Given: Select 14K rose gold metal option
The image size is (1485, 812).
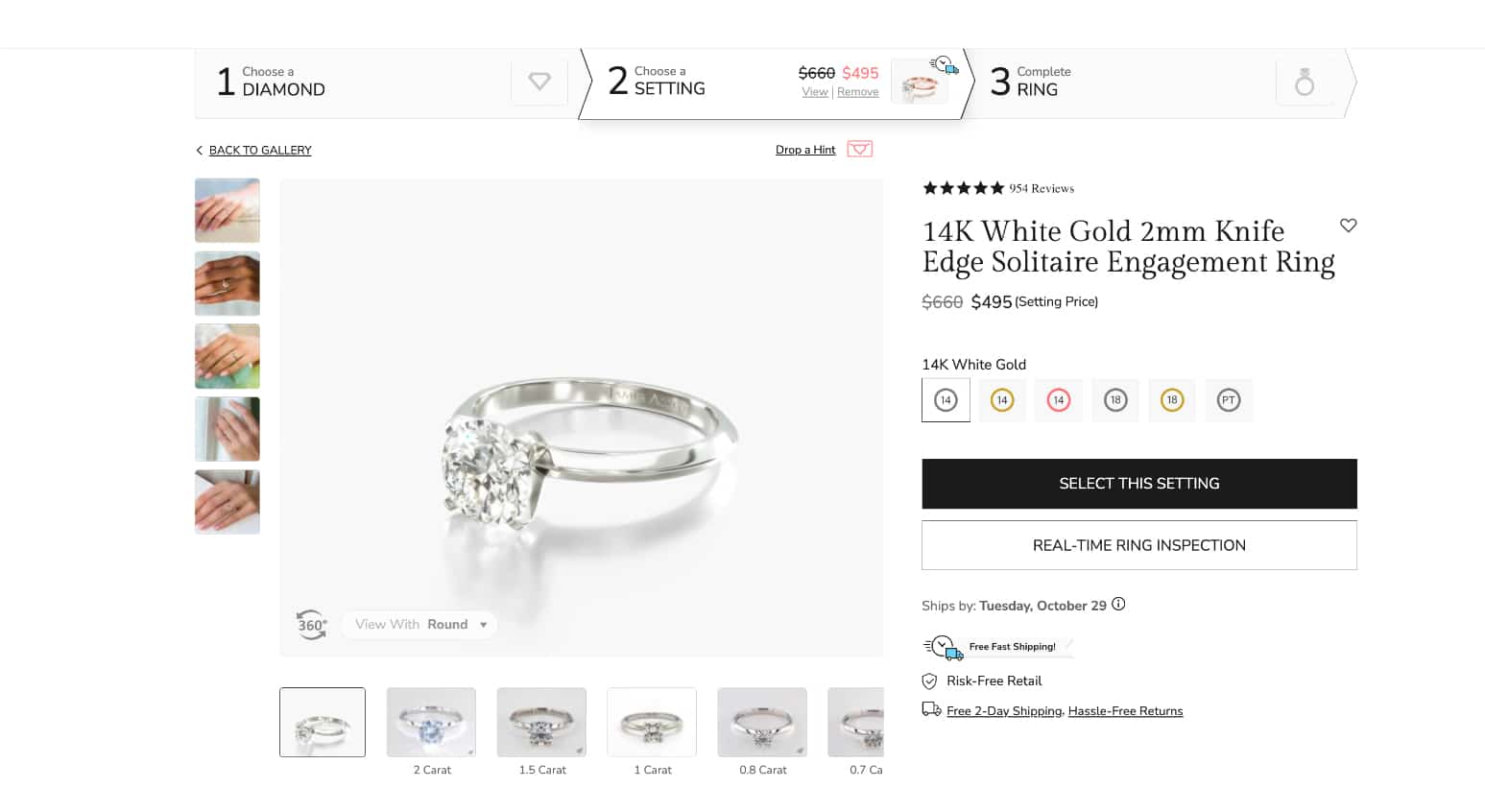Looking at the screenshot, I should coord(1058,400).
